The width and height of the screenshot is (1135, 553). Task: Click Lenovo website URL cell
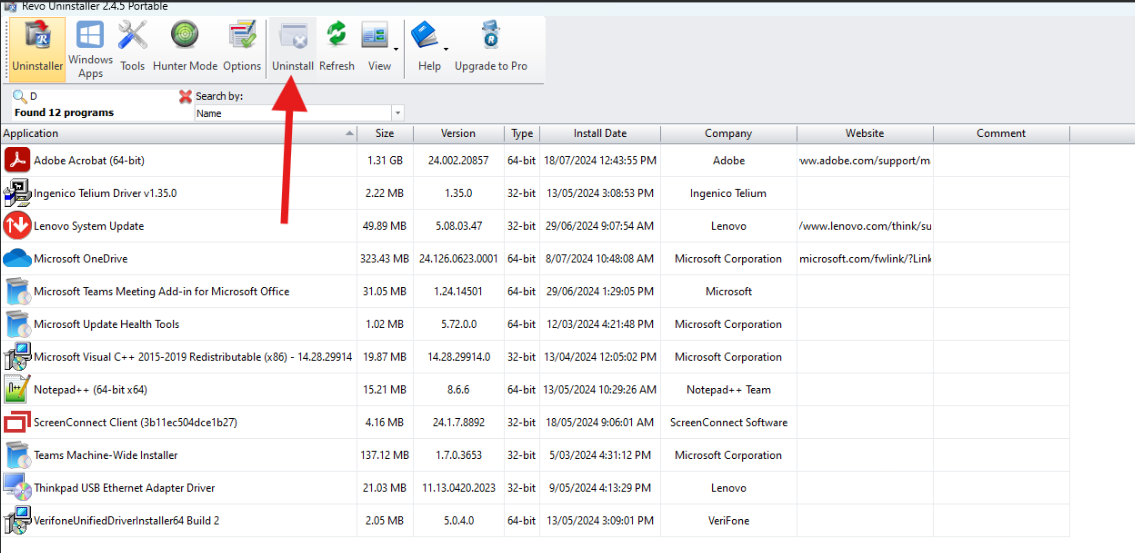tap(865, 226)
